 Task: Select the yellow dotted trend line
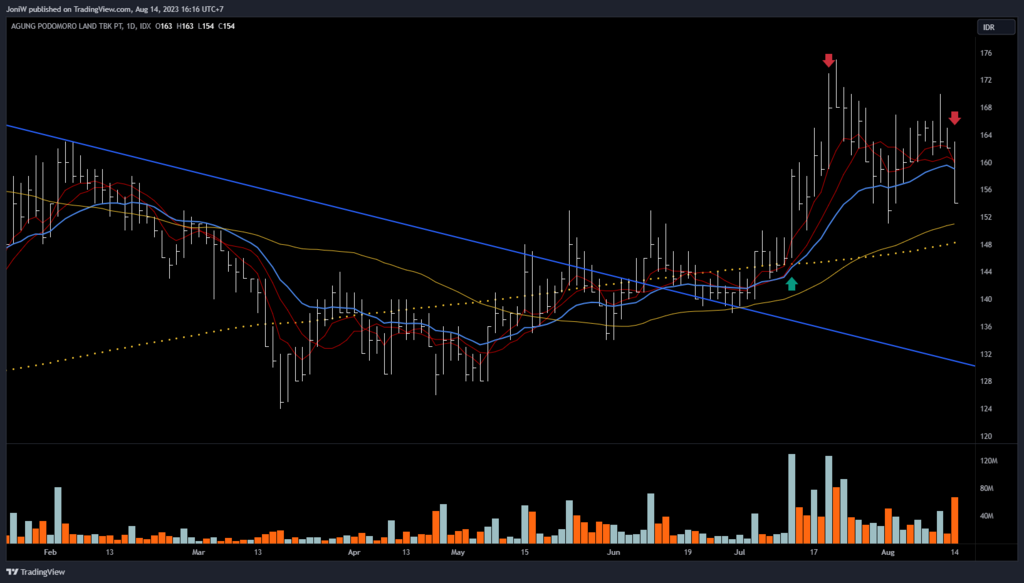(200, 335)
